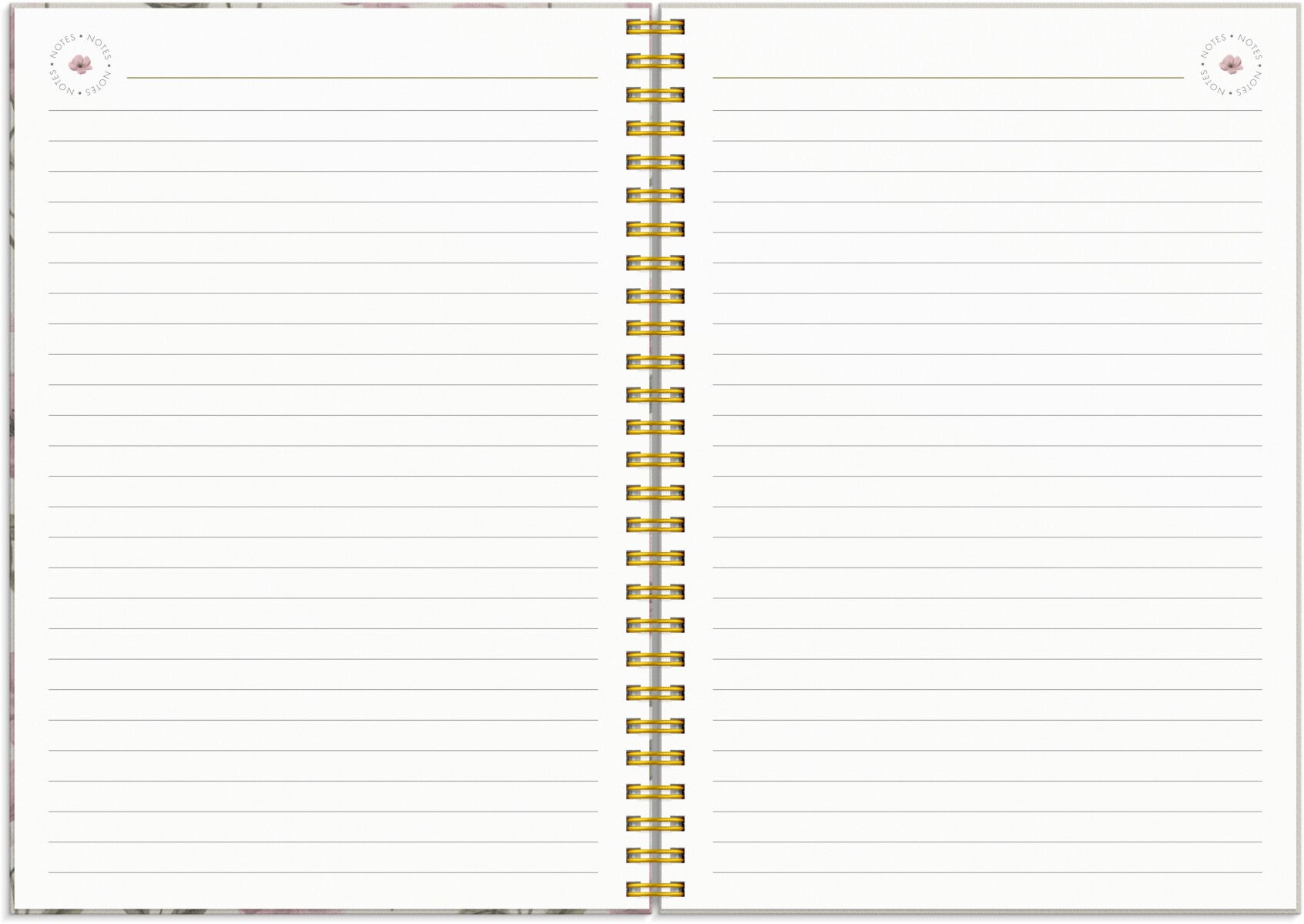The height and width of the screenshot is (924, 1304).
Task: Click the first grey ruled line, right page
Action: pos(987,111)
